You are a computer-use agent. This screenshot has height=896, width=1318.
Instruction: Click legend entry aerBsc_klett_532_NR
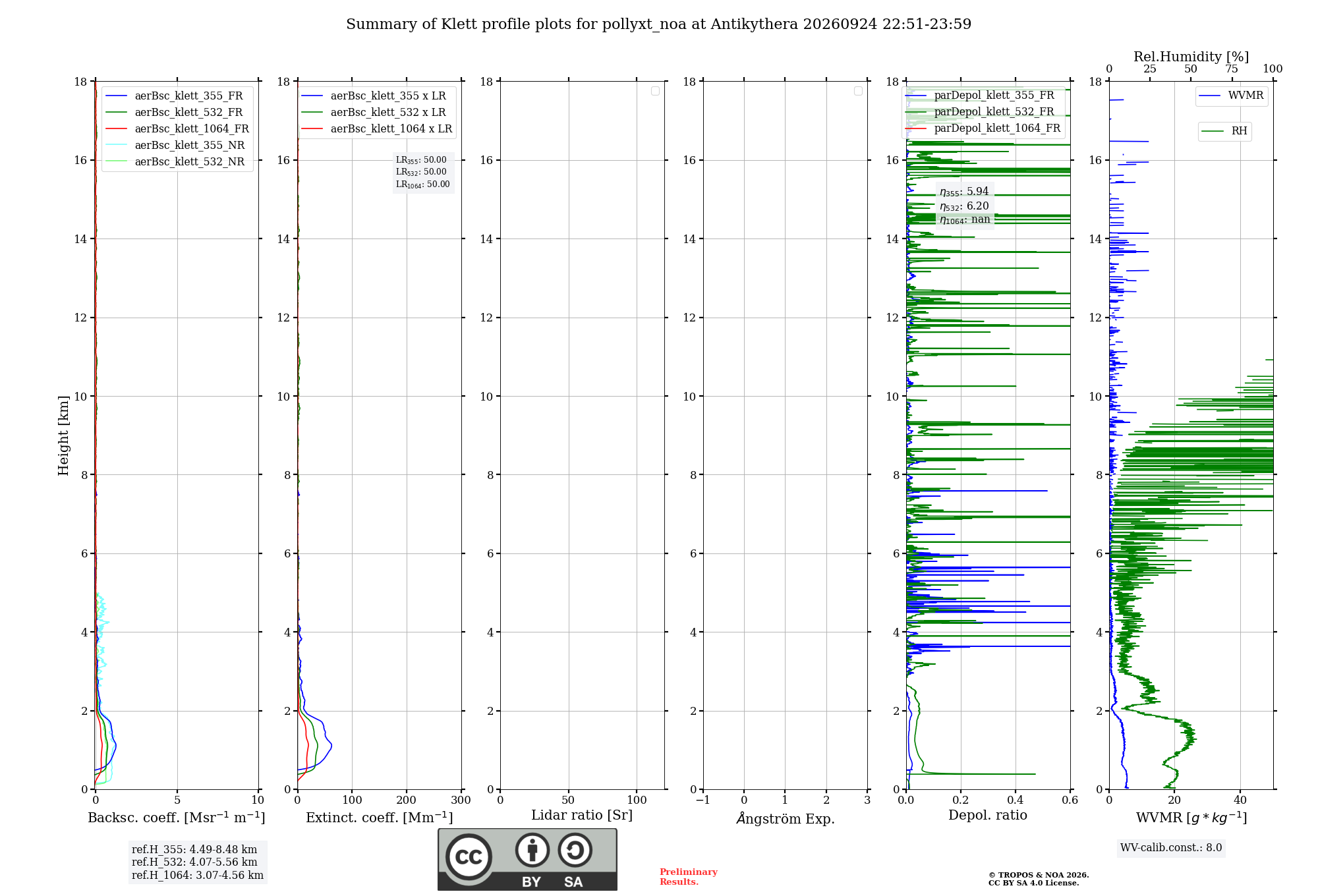177,161
